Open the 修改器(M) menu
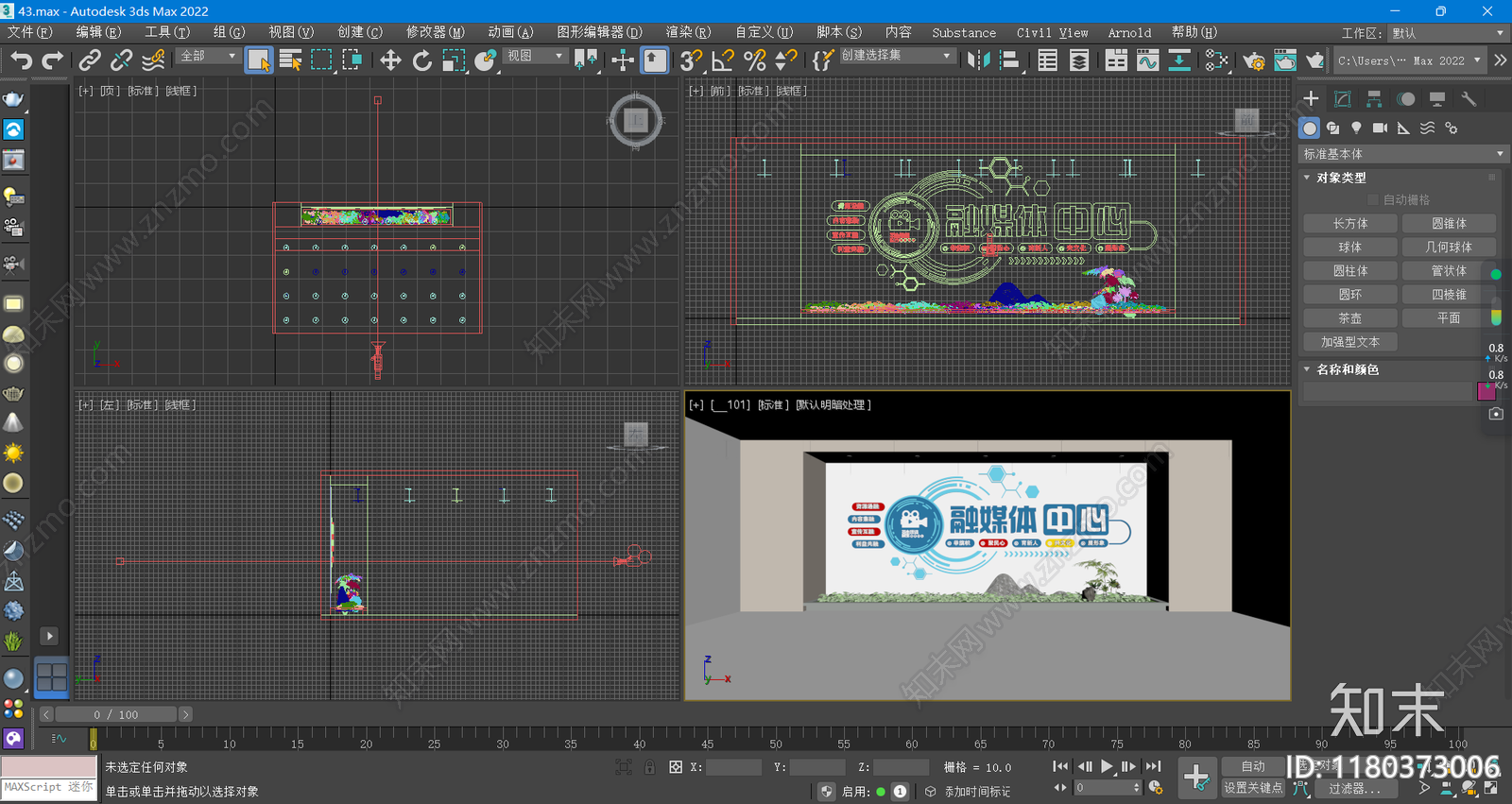This screenshot has width=1512, height=804. [x=435, y=32]
